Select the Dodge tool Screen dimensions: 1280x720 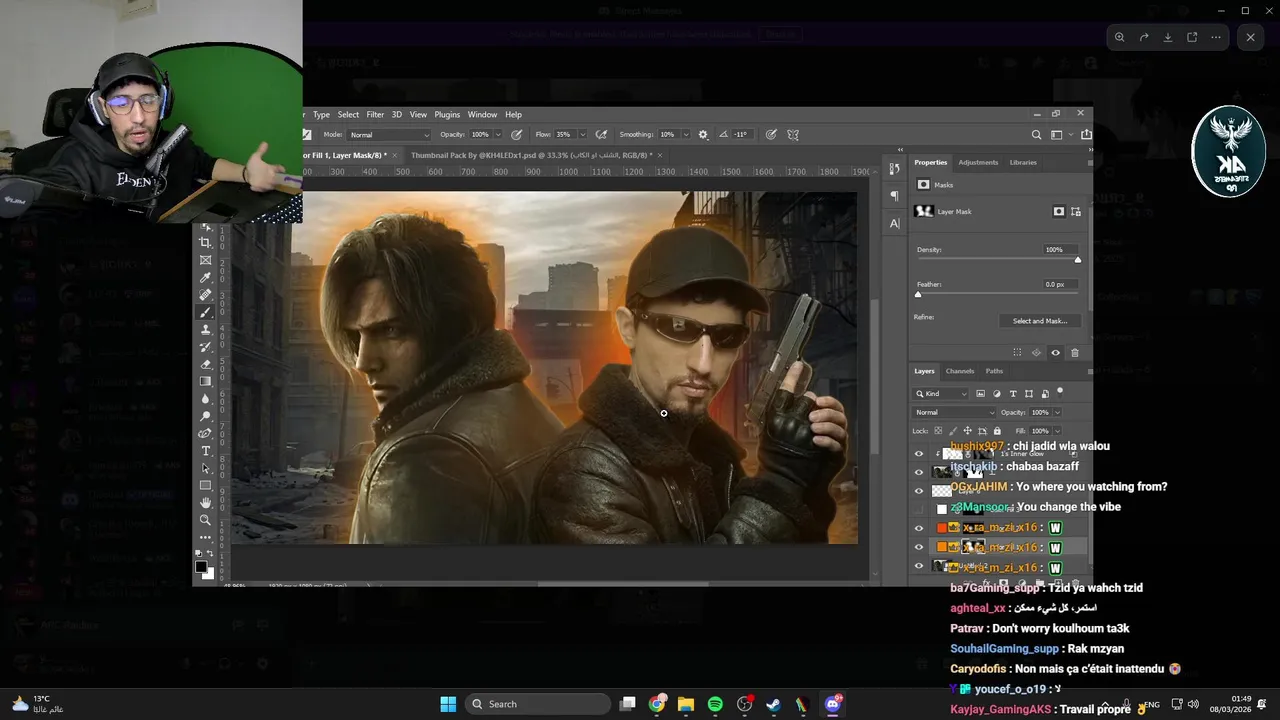206,416
